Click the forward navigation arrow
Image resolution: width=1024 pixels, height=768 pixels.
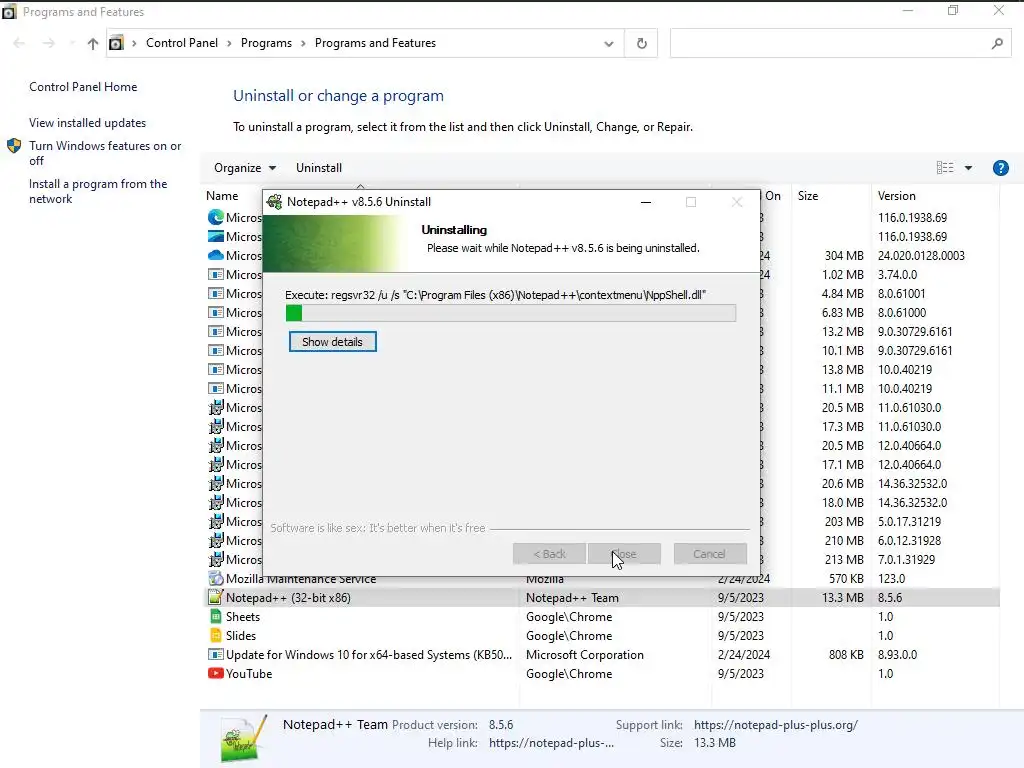(x=48, y=43)
